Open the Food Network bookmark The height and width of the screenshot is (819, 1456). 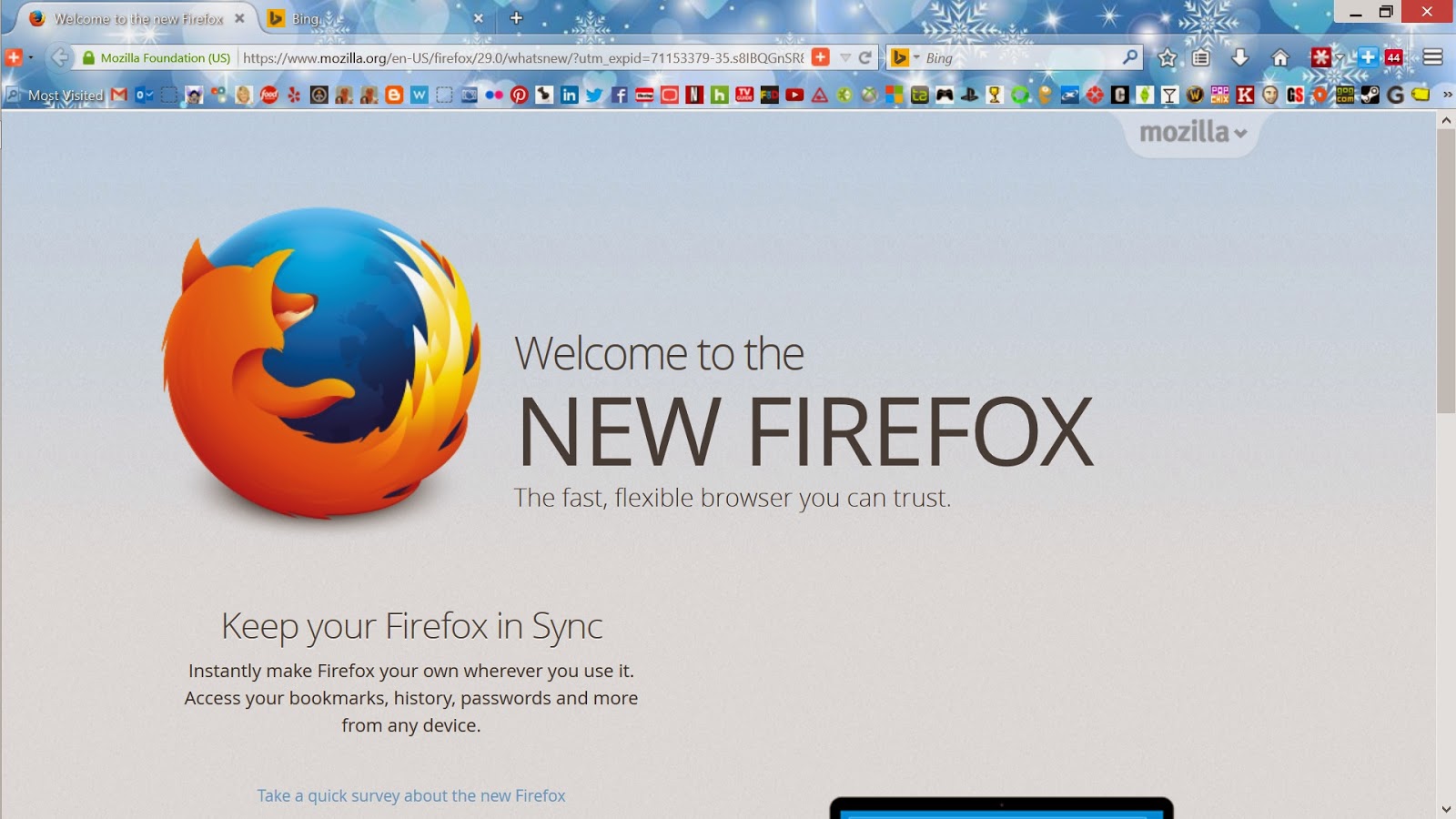point(269,95)
